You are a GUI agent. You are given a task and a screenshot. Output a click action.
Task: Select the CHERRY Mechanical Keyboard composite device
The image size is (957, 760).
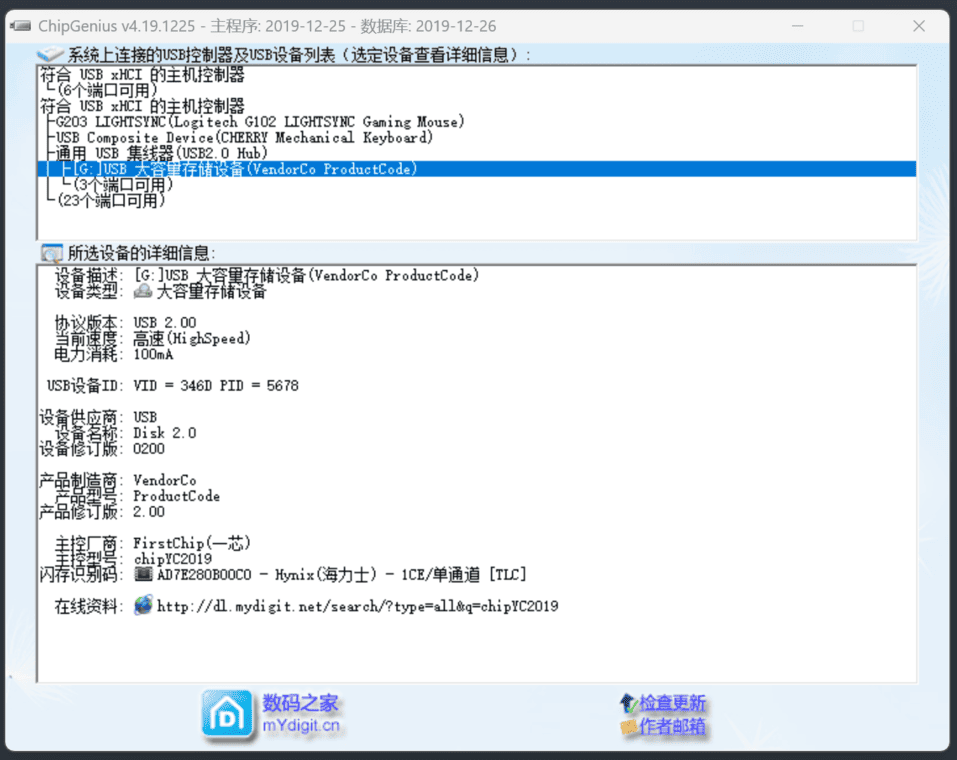tap(244, 137)
